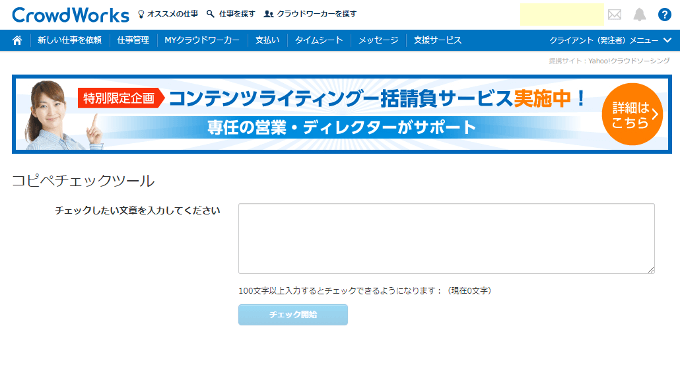The image size is (680, 390).
Task: Select メッセージ menu item
Action: (378, 40)
